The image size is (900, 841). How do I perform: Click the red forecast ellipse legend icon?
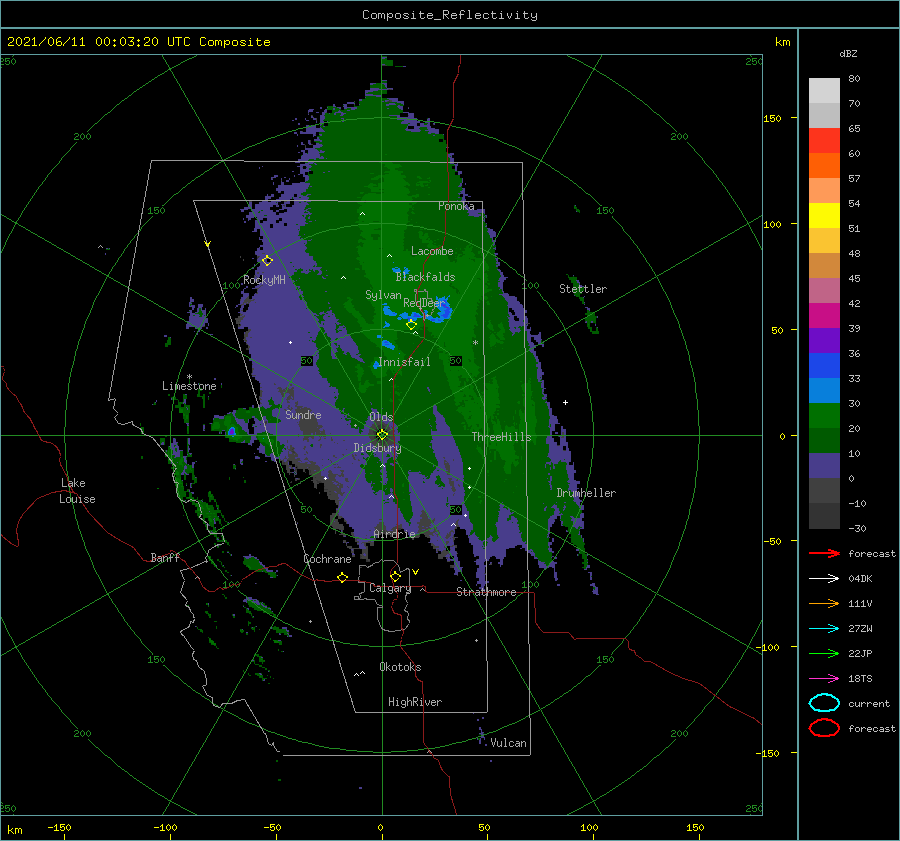pyautogui.click(x=824, y=728)
